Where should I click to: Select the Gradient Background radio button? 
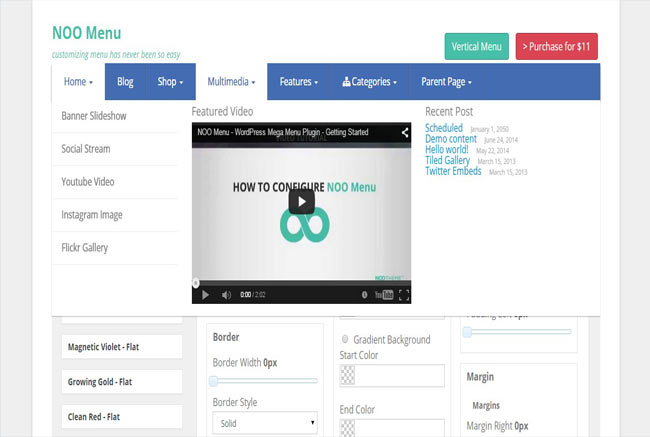pyautogui.click(x=345, y=339)
